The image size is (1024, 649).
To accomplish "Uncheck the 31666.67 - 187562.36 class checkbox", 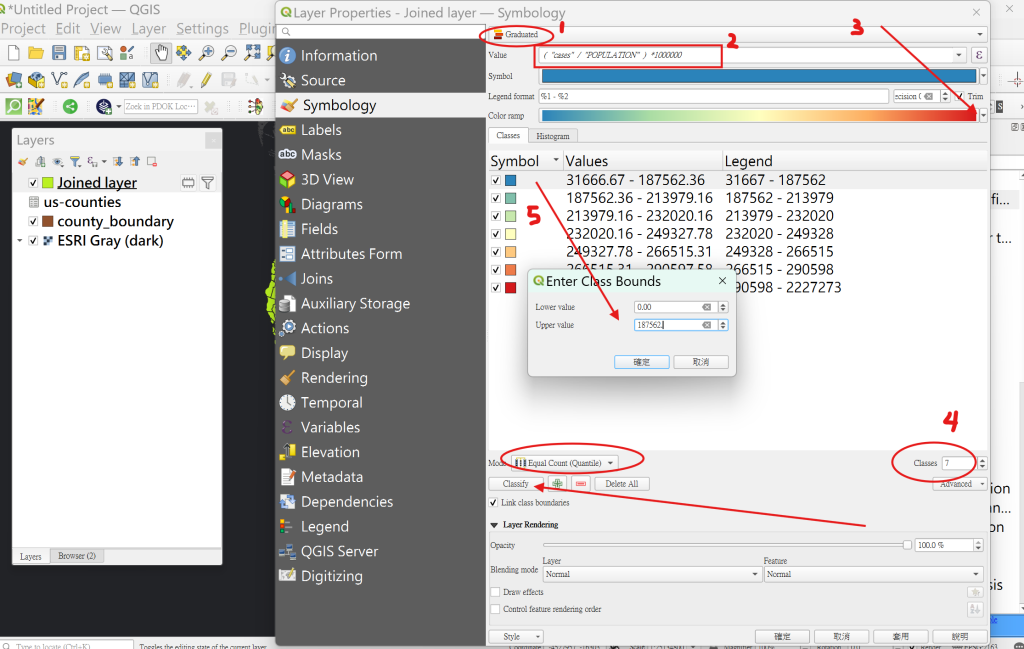I will point(496,180).
